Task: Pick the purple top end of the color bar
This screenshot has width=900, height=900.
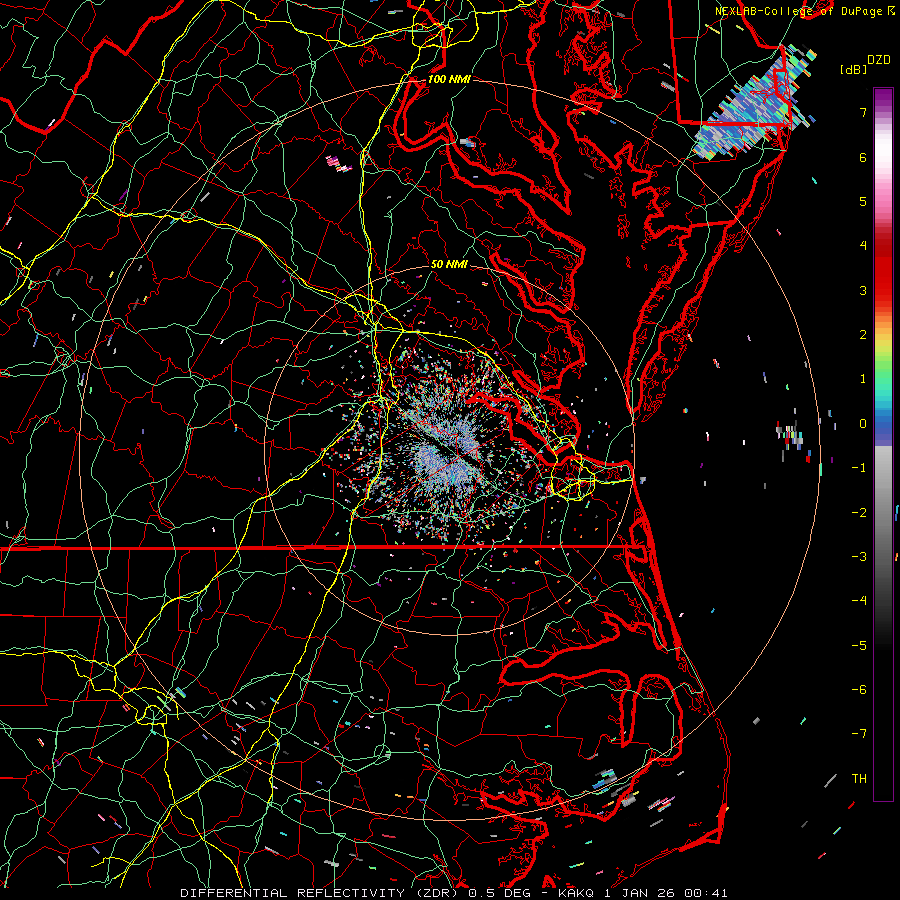Action: (x=883, y=99)
